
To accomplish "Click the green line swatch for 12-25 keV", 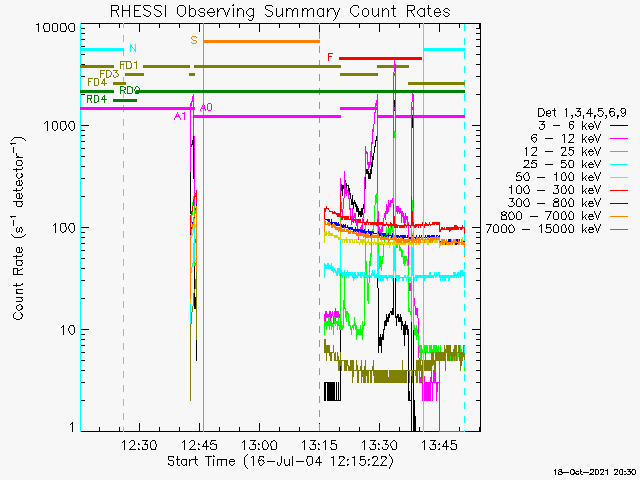I will coord(619,152).
